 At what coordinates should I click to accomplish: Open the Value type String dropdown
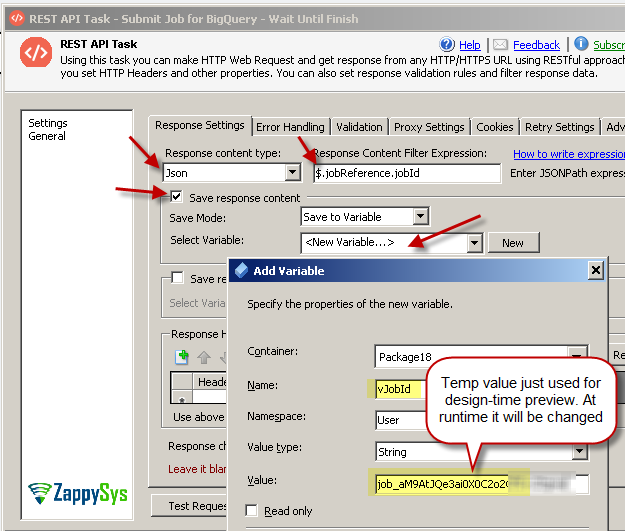pos(579,451)
